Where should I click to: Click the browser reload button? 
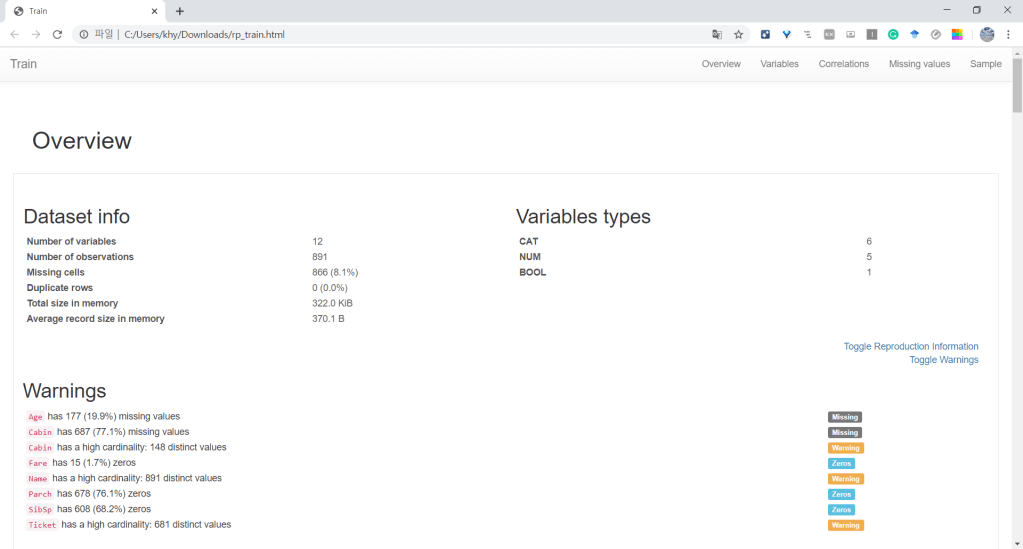click(57, 34)
